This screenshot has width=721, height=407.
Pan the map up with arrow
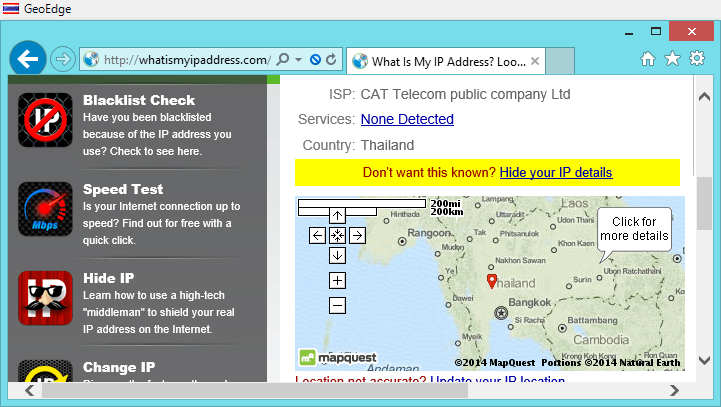[x=338, y=216]
